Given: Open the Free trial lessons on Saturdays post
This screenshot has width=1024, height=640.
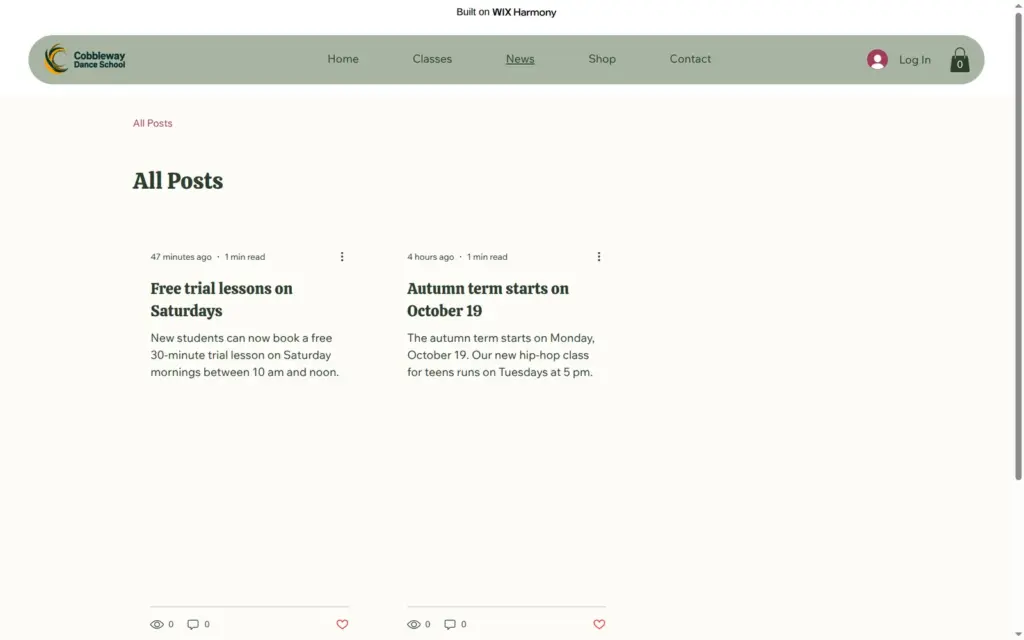Looking at the screenshot, I should tap(221, 299).
